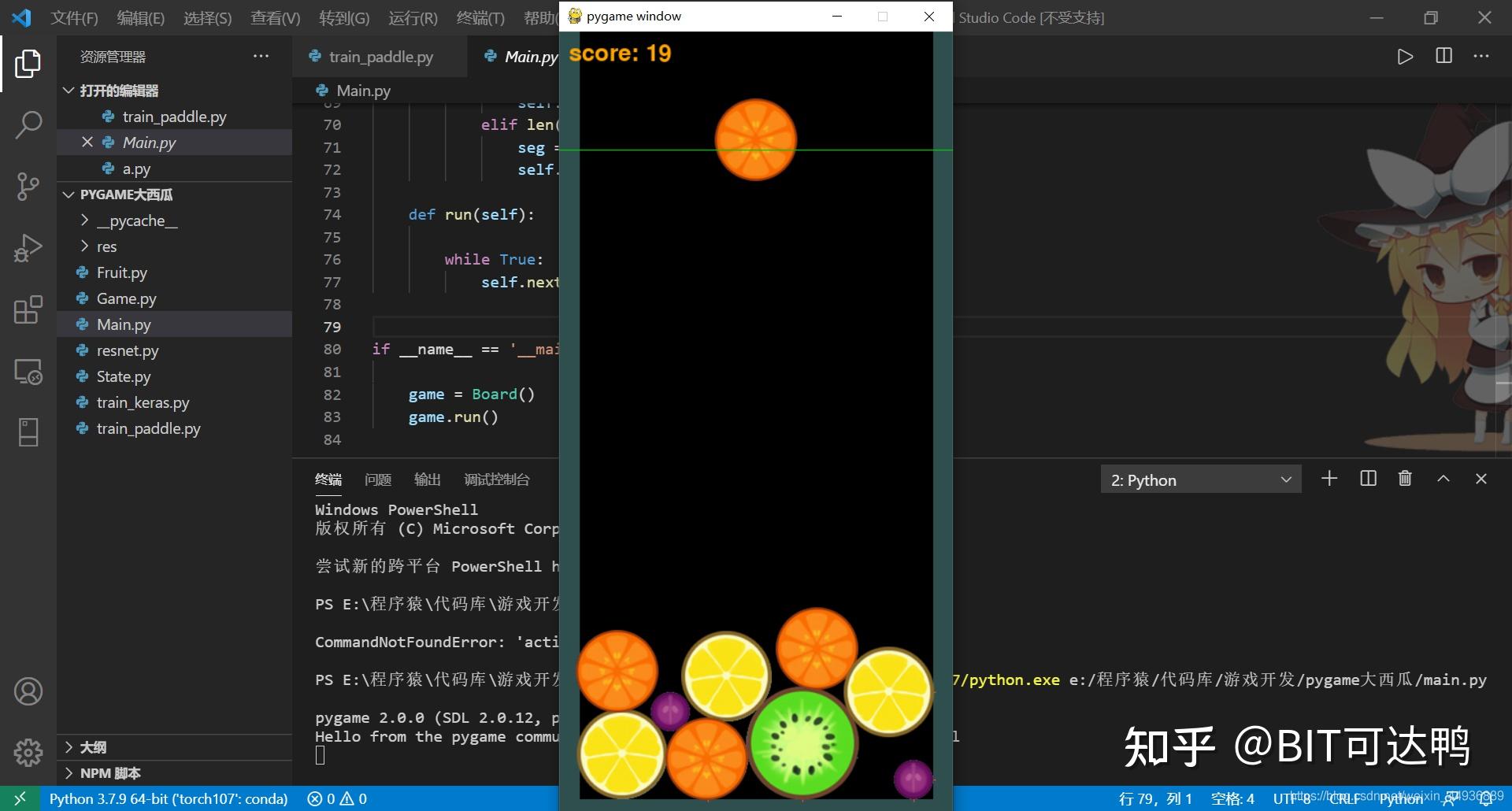Open editor more actions ellipsis

click(x=1481, y=56)
